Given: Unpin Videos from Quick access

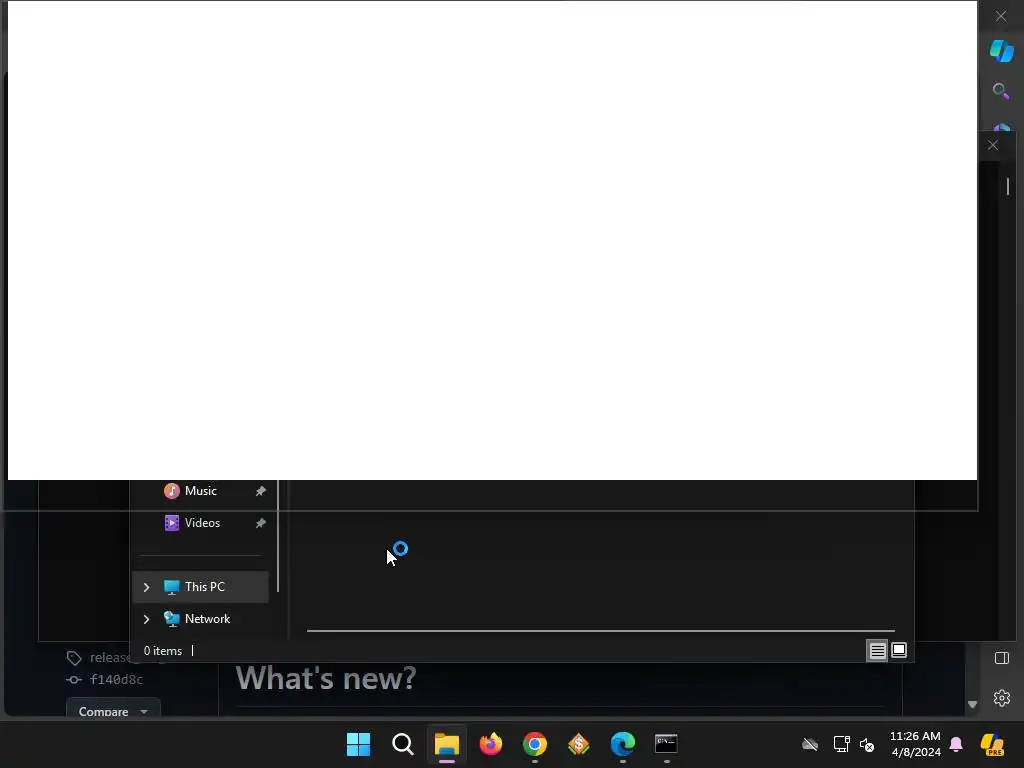Looking at the screenshot, I should point(261,523).
